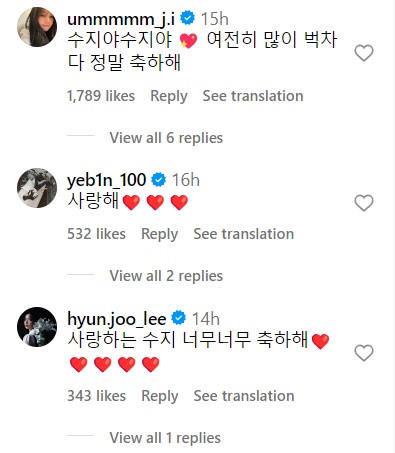Expand View all 2 replies
The image size is (395, 453).
(x=166, y=276)
